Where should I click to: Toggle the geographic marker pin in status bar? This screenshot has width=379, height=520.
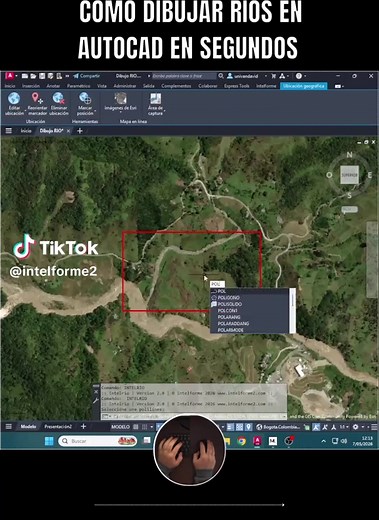(249, 427)
